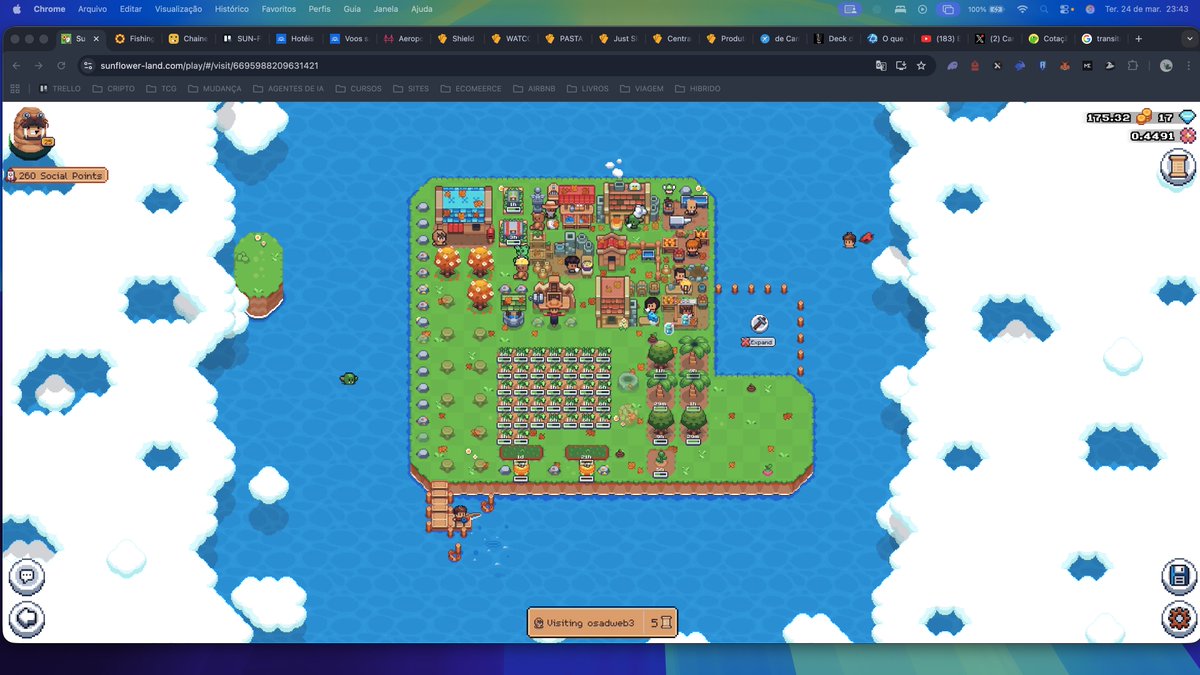Open macOS Wi-Fi status menu
The height and width of the screenshot is (675, 1200).
coord(1024,9)
